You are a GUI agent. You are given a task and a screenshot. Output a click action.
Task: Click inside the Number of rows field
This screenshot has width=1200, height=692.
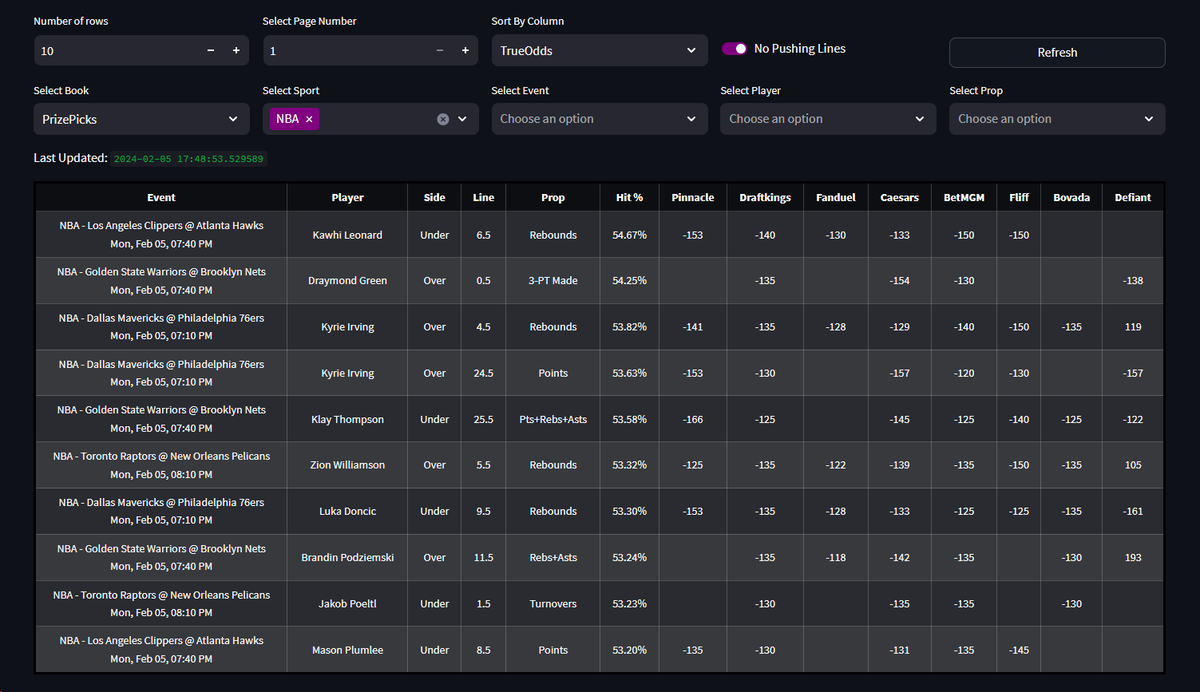(x=110, y=49)
